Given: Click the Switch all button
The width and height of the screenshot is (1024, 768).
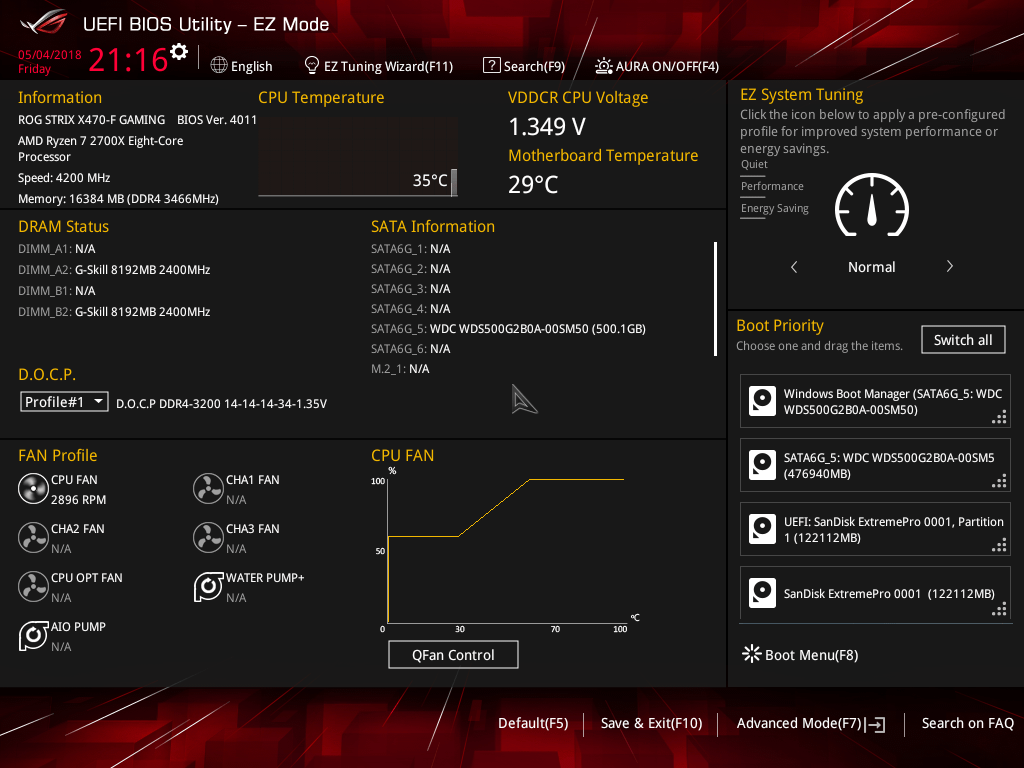Looking at the screenshot, I should point(963,340).
